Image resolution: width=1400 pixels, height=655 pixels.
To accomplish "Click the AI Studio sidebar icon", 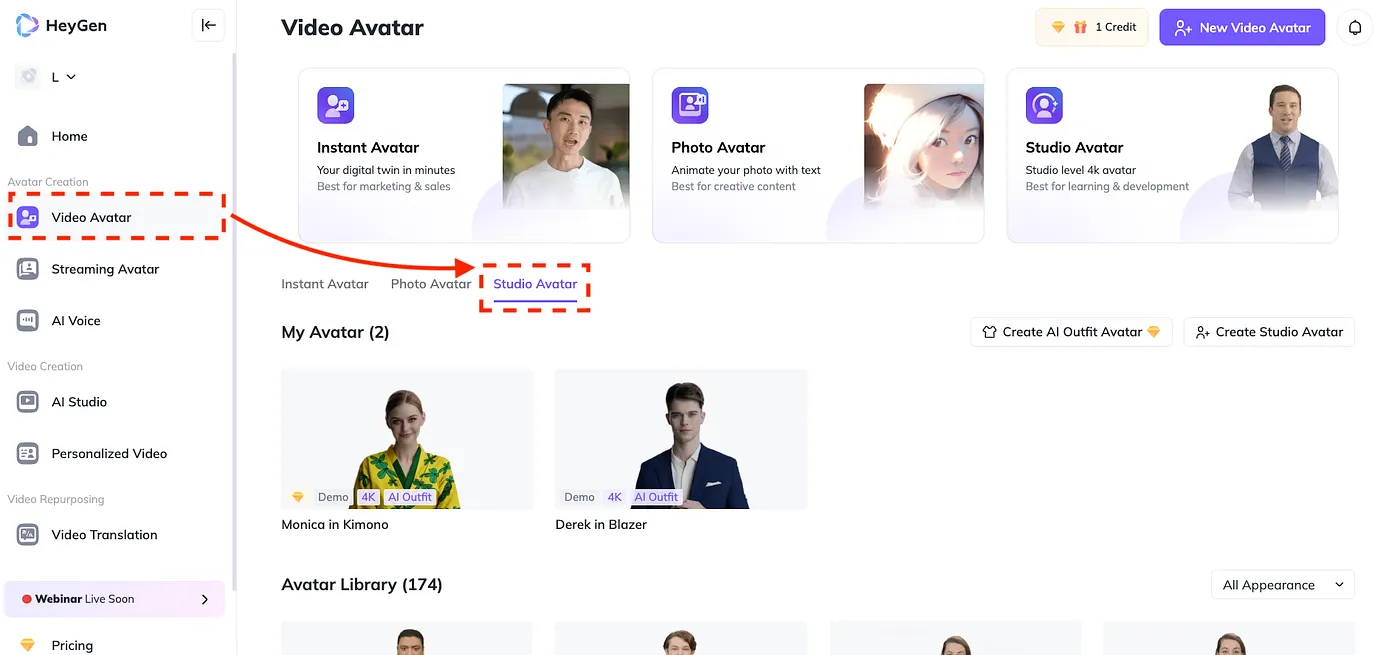I will (x=28, y=402).
